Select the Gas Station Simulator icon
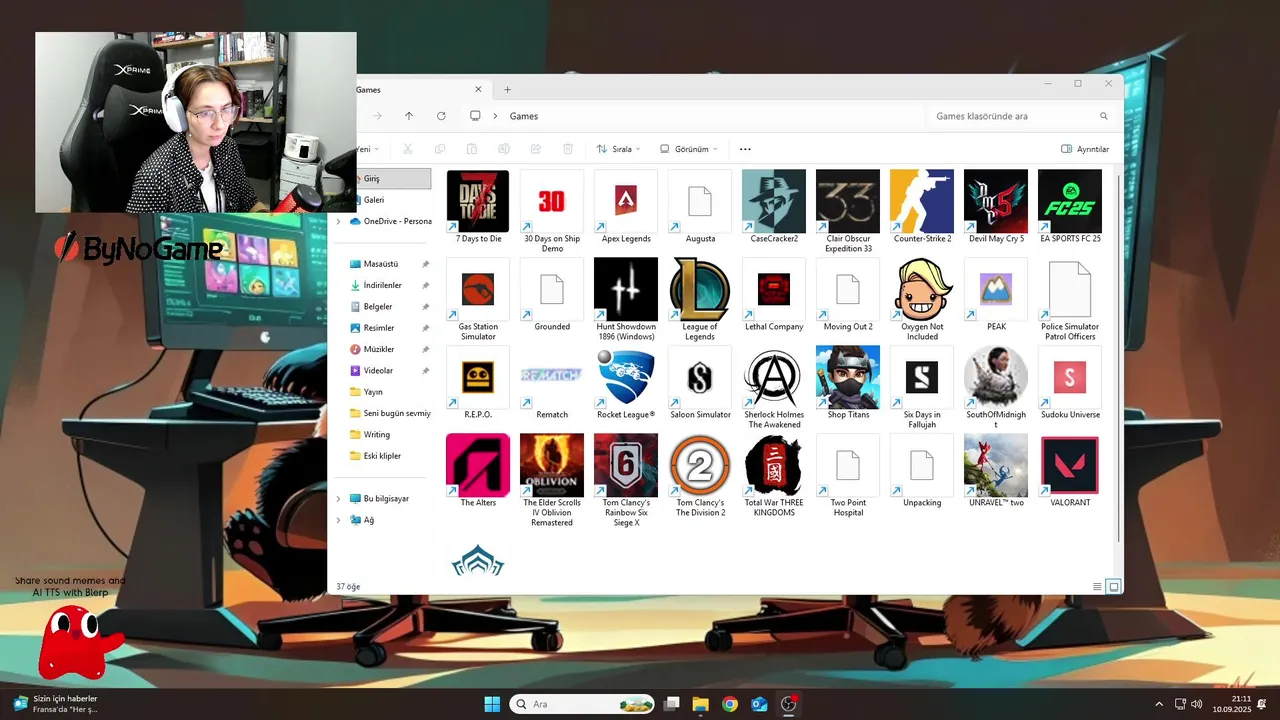Screen dimensions: 1280x720 pyautogui.click(x=478, y=289)
